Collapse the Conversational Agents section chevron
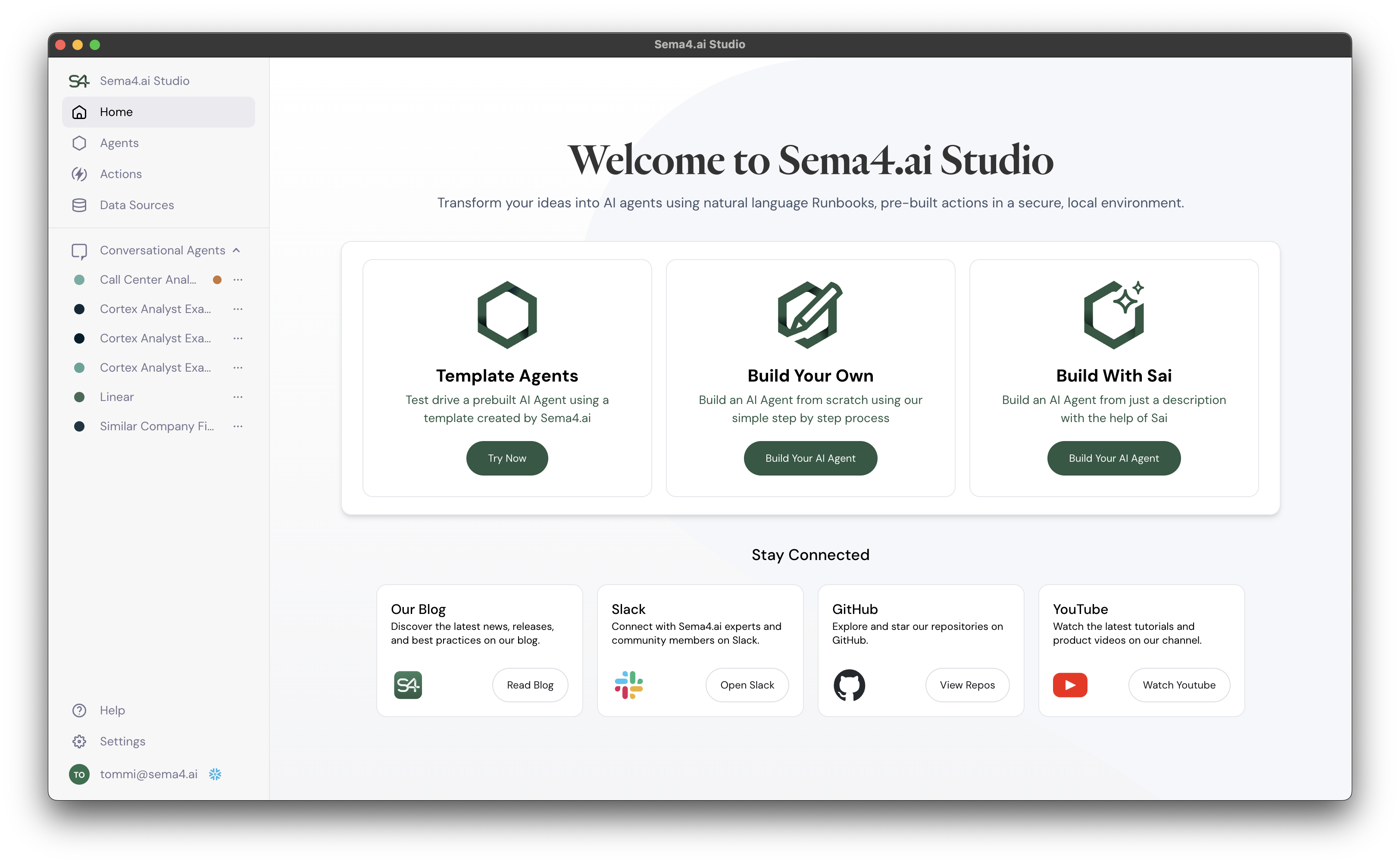This screenshot has width=1400, height=864. click(x=237, y=250)
